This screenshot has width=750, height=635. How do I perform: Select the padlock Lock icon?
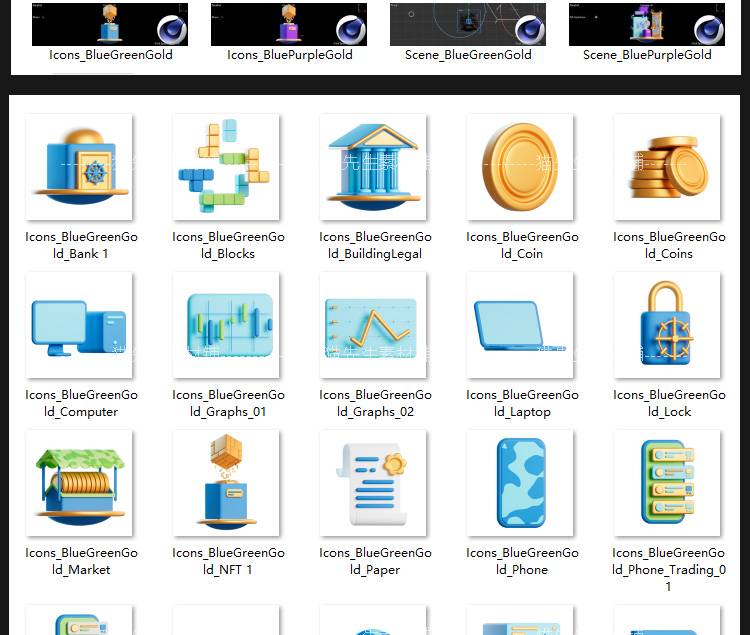667,325
